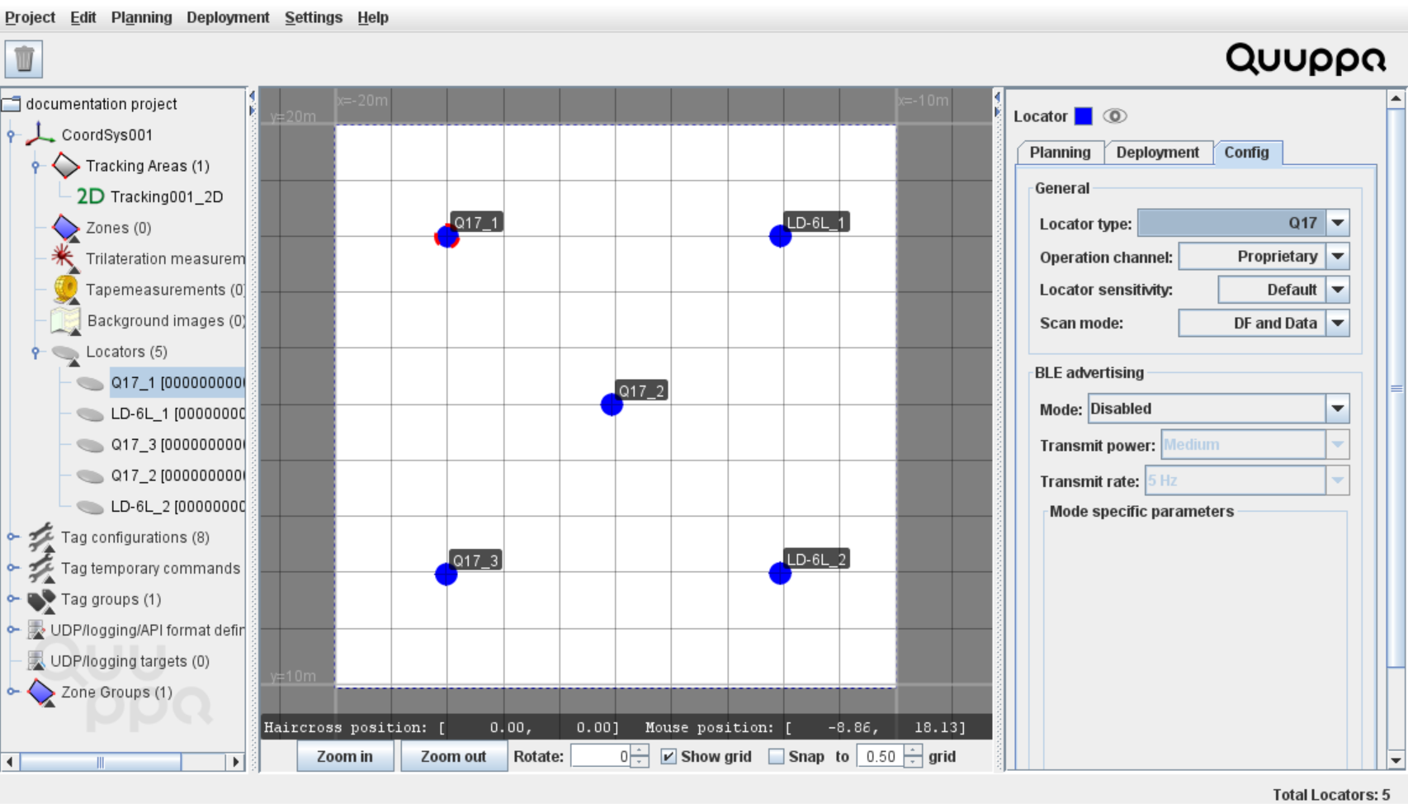1408x804 pixels.
Task: Click the UDP/logging targets icon
Action: tap(36, 661)
